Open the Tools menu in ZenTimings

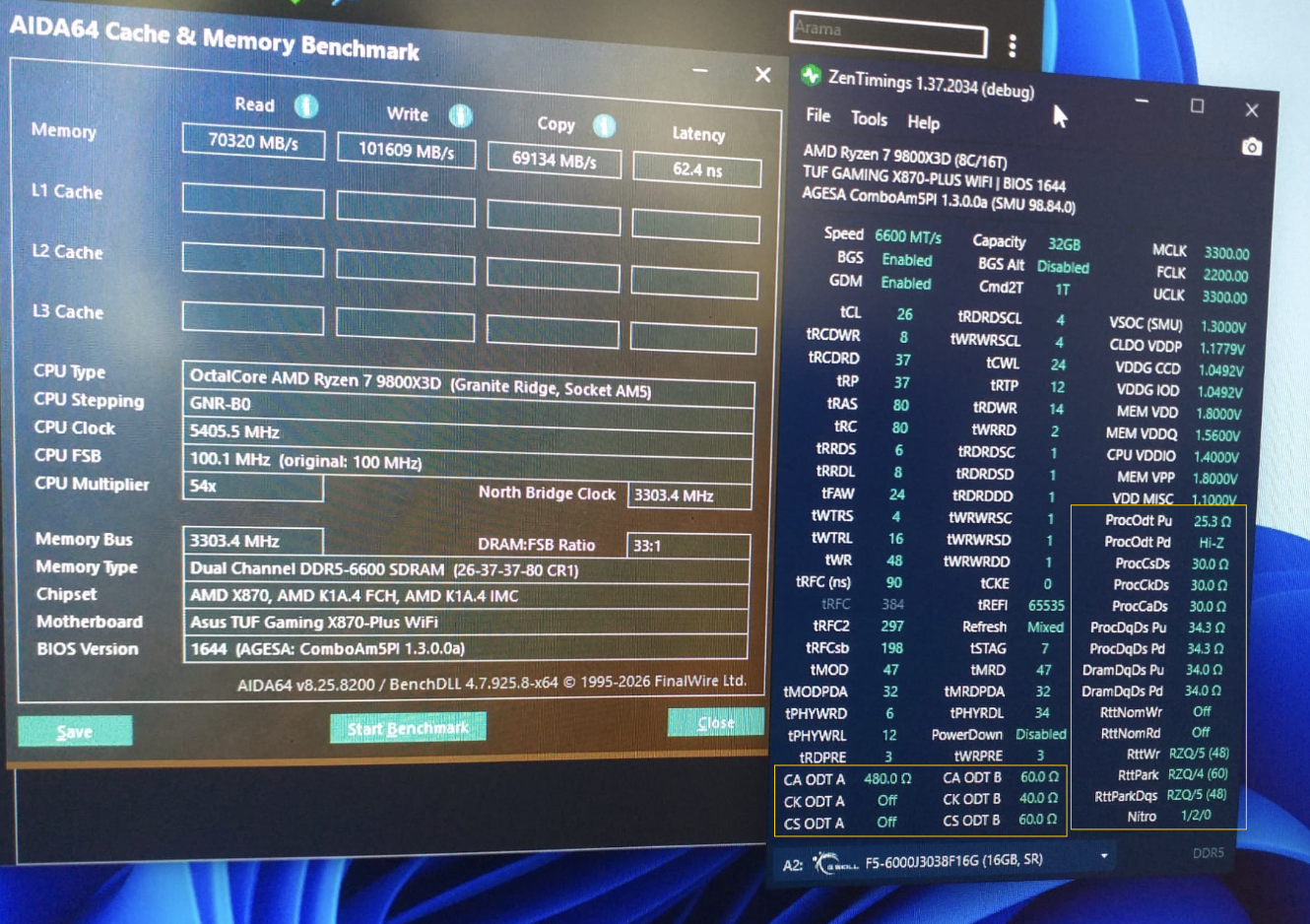pyautogui.click(x=869, y=119)
